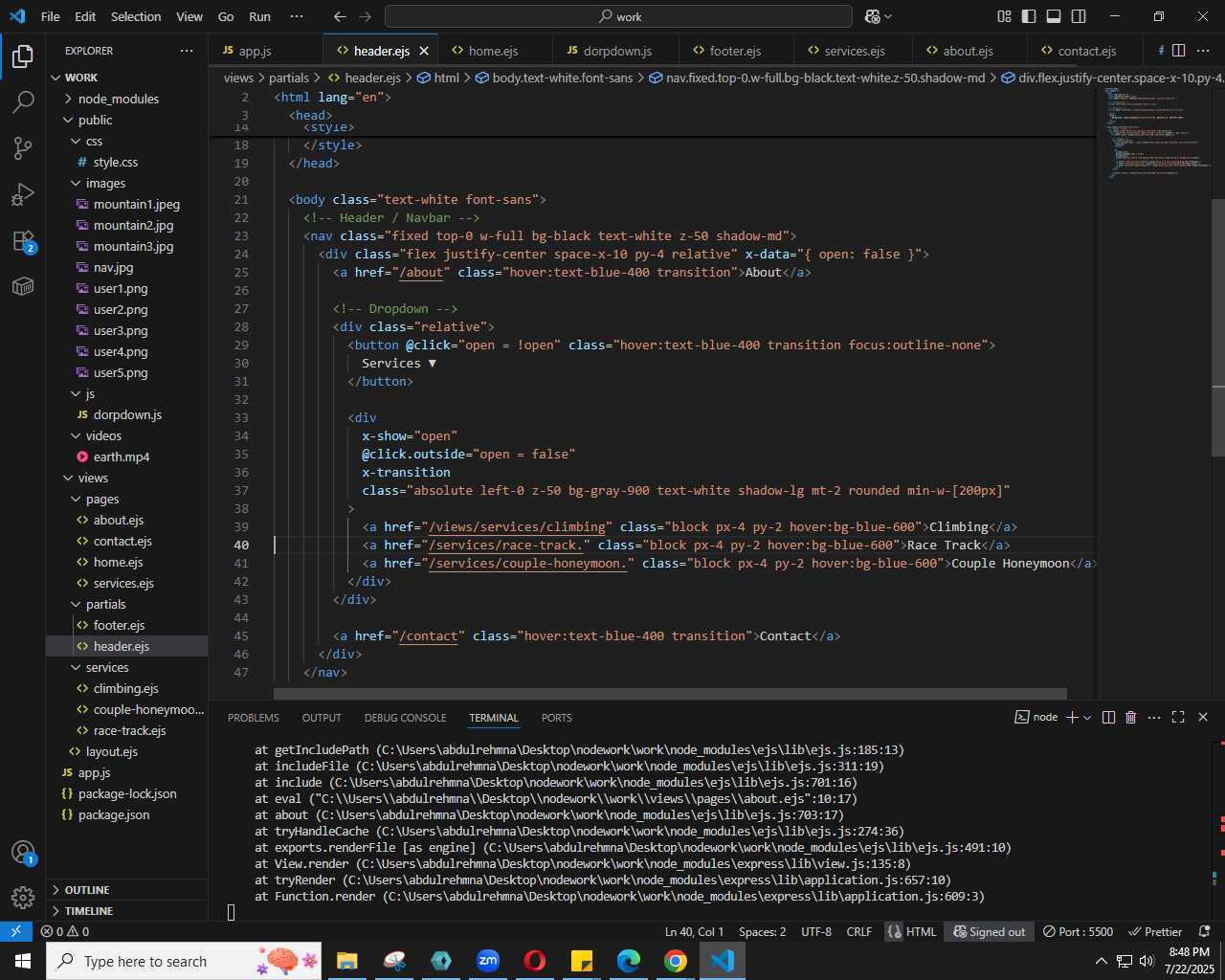Open the editor More Actions ellipsis
Screen dimensions: 1225x980
coord(1204,51)
